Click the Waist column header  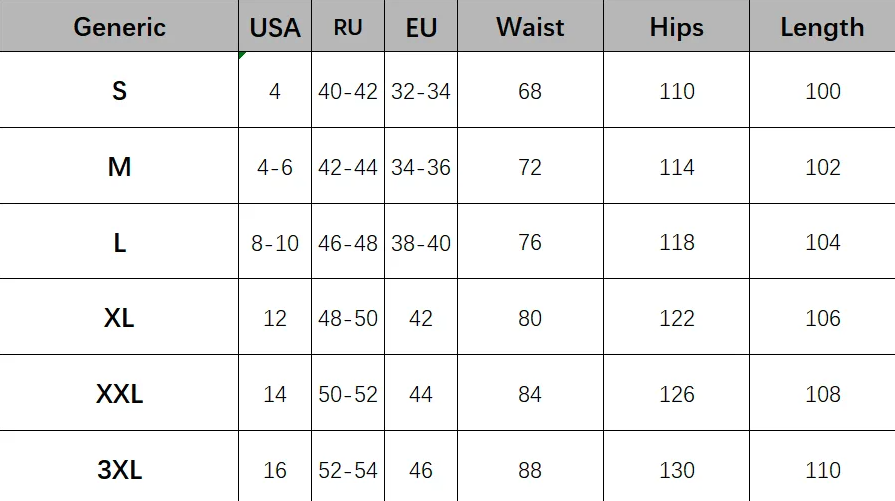pos(530,27)
